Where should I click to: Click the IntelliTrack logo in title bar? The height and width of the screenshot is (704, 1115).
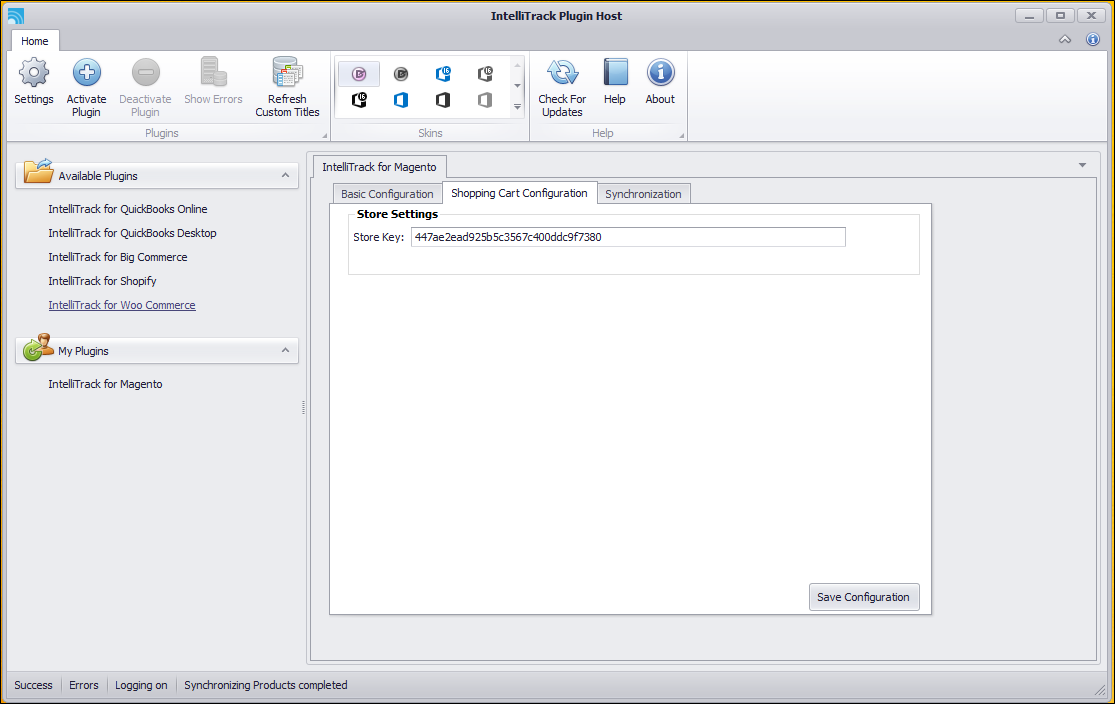click(x=16, y=16)
